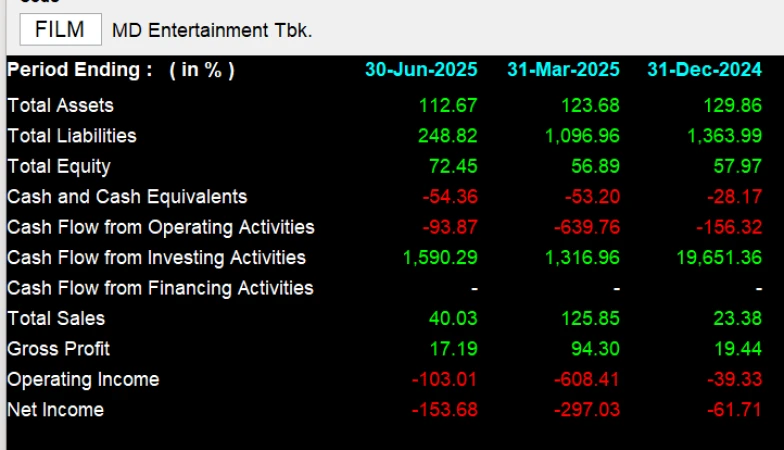The image size is (784, 450).
Task: Select the 31-Mar-2025 period column header
Action: coord(563,70)
